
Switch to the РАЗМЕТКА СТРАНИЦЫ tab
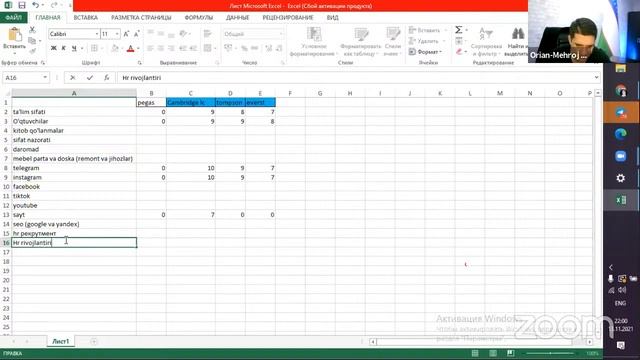[141, 18]
